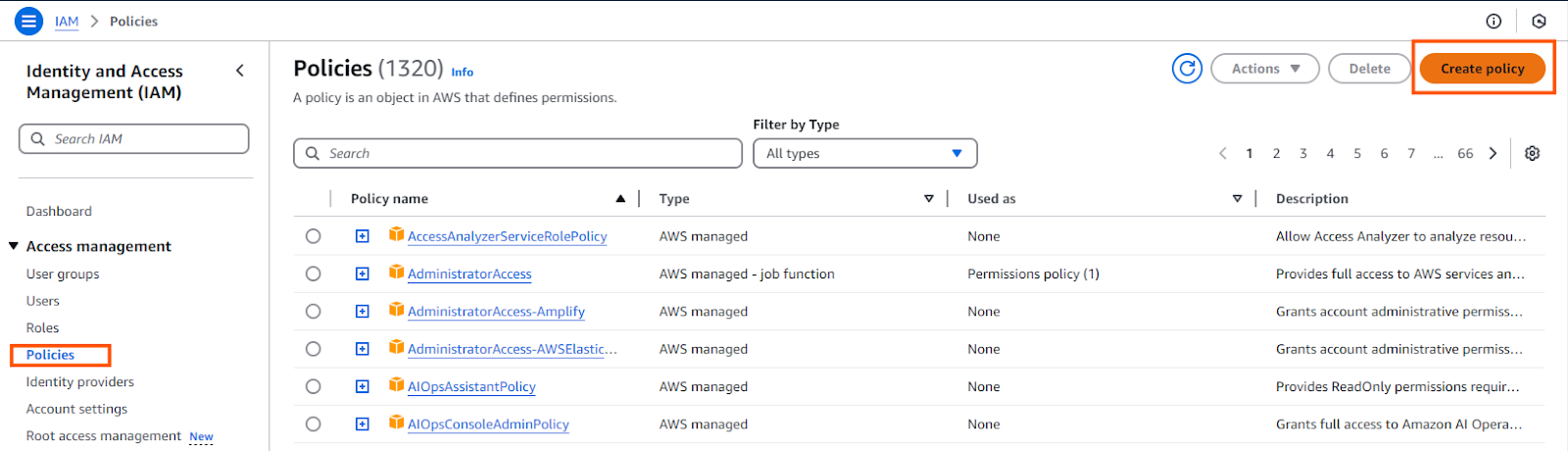Screen dimensions: 1568x451
Task: Click the policies Search input field
Action: point(517,153)
